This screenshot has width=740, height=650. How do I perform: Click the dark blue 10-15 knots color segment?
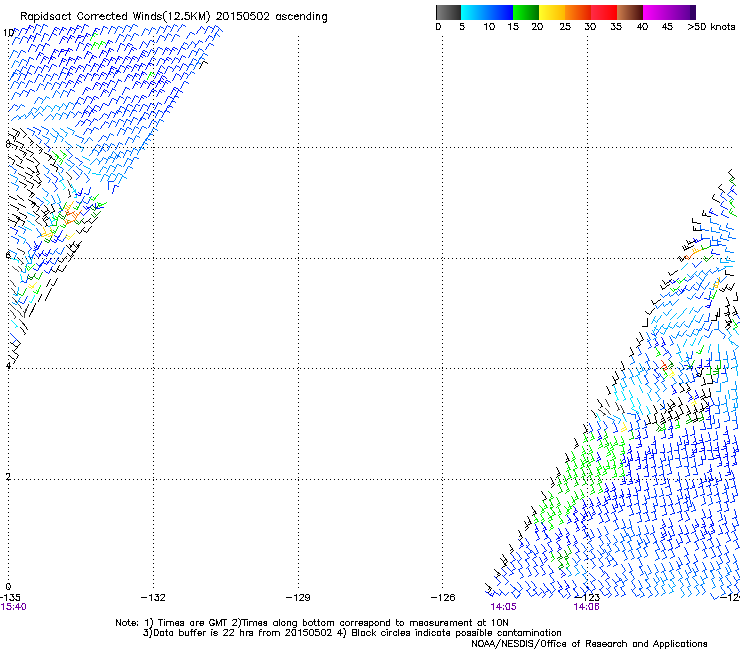point(500,12)
